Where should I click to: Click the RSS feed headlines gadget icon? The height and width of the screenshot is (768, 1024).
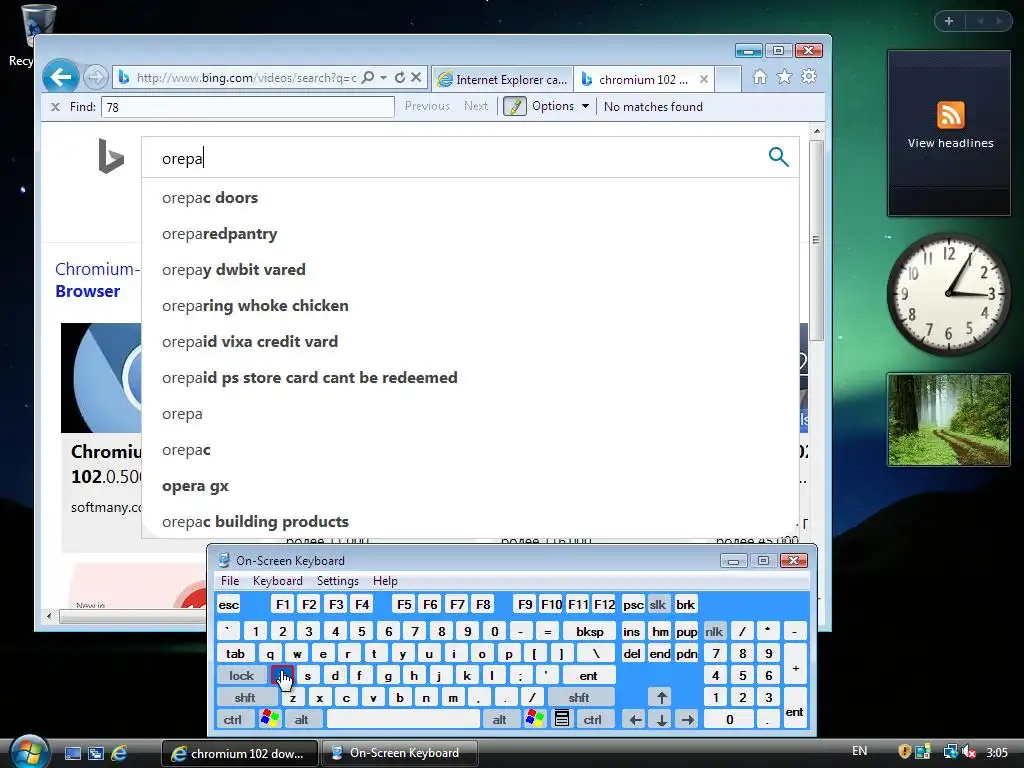click(950, 115)
